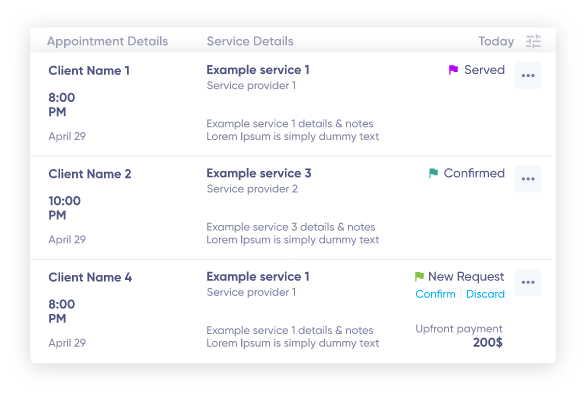Select the Appointment Details column header

[x=107, y=41]
